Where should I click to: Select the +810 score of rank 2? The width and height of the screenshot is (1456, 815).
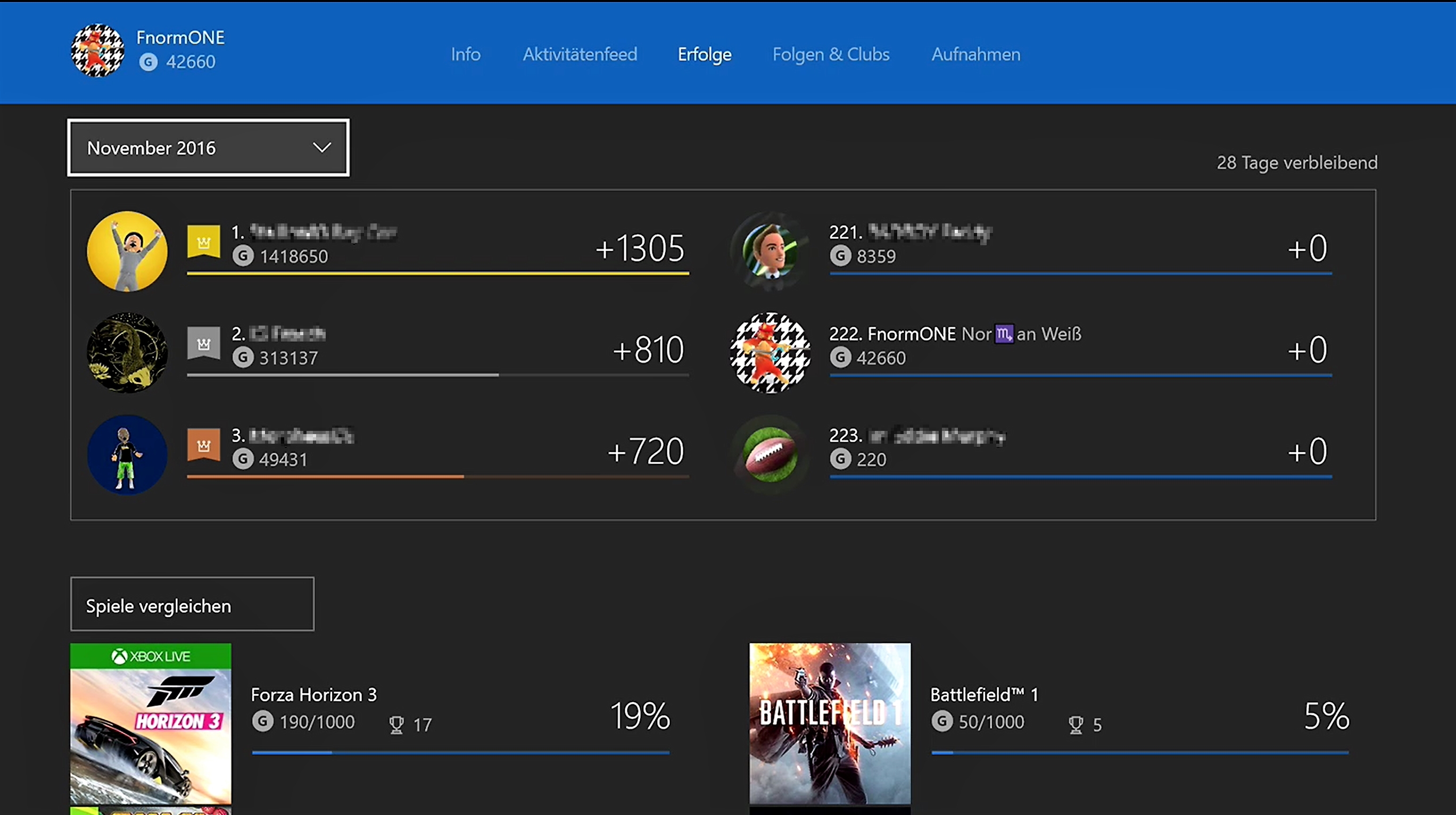tap(649, 350)
